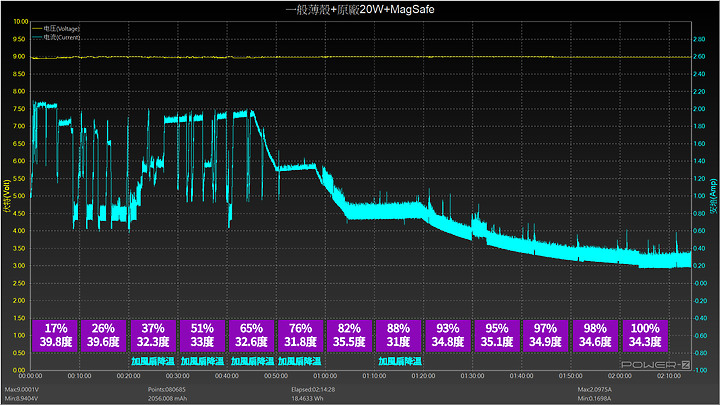Click the Elapsed:02:14:28 status entry
Screen dimensions: 720x405
click(x=313, y=389)
